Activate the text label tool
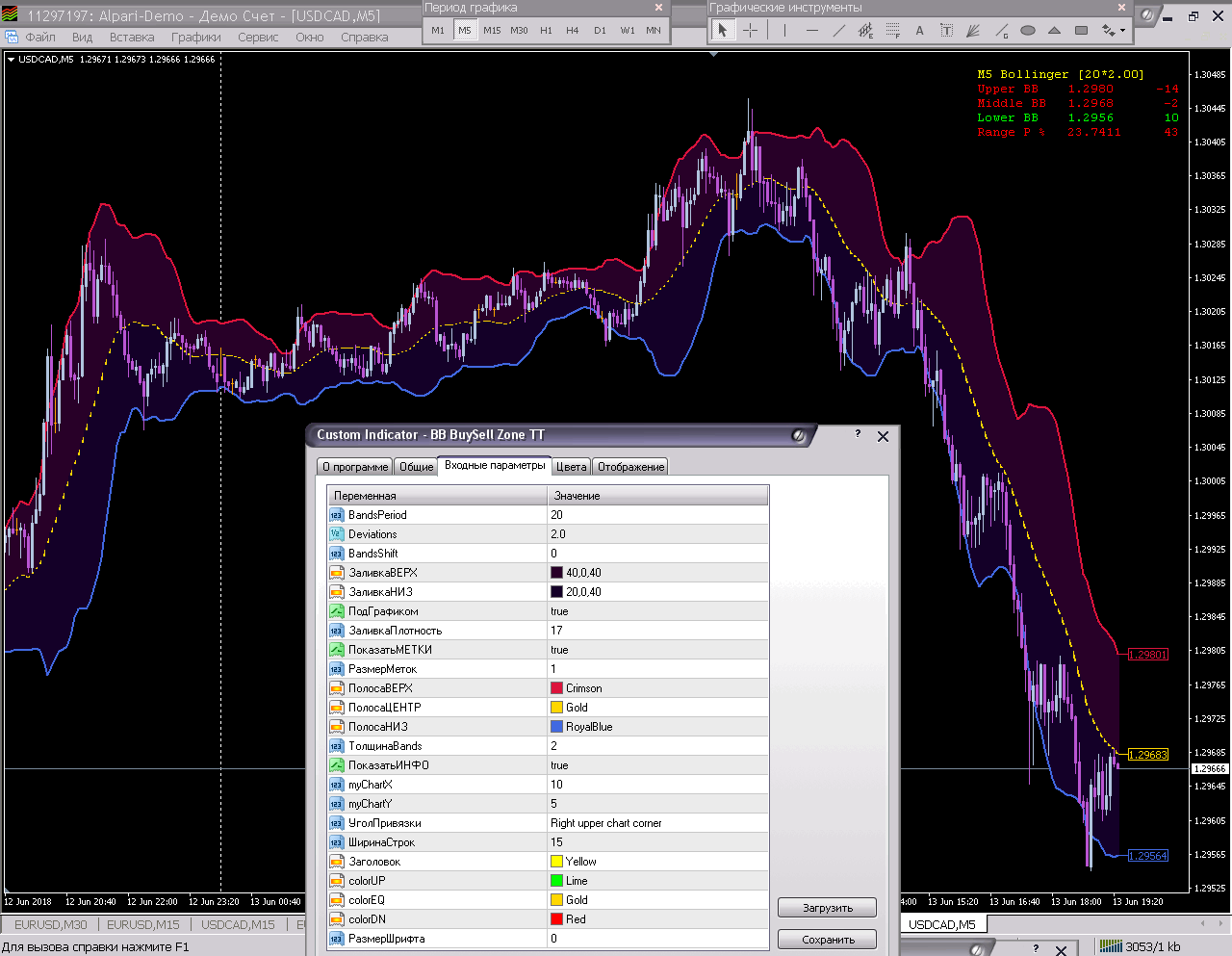This screenshot has height=956, width=1232. tap(946, 31)
